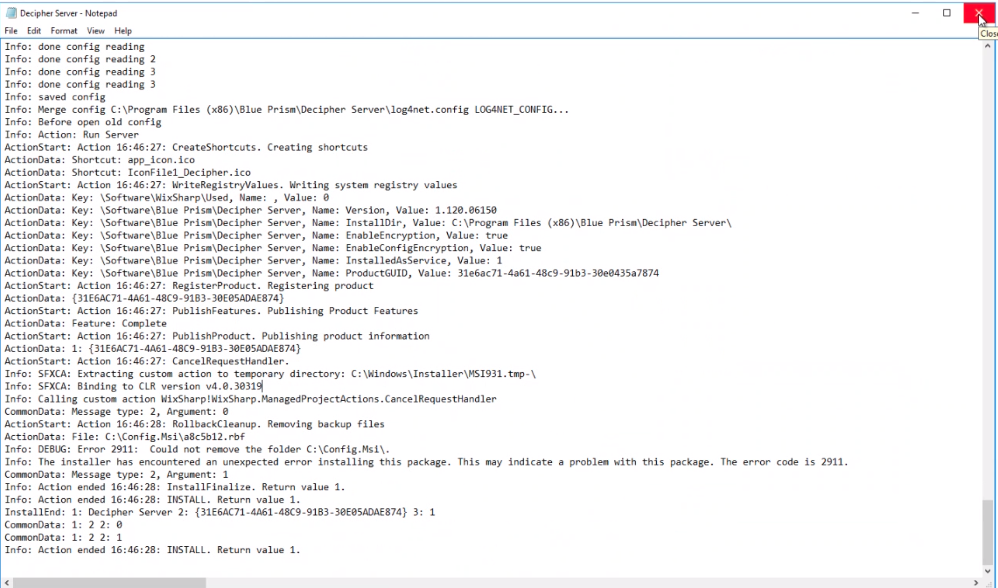
Task: Open the Format menu
Action: (64, 31)
